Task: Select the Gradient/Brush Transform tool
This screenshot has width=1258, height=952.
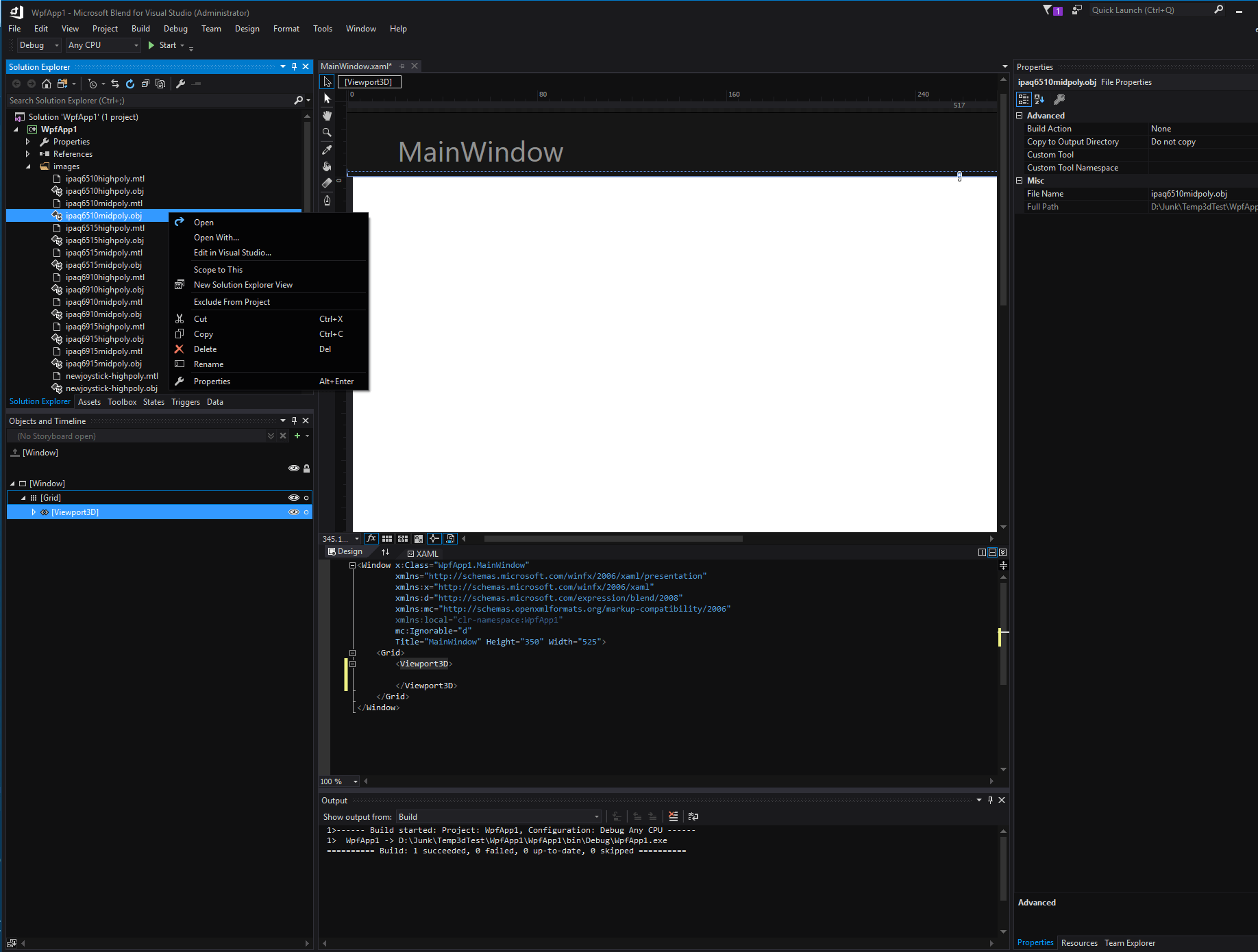Action: tap(328, 183)
